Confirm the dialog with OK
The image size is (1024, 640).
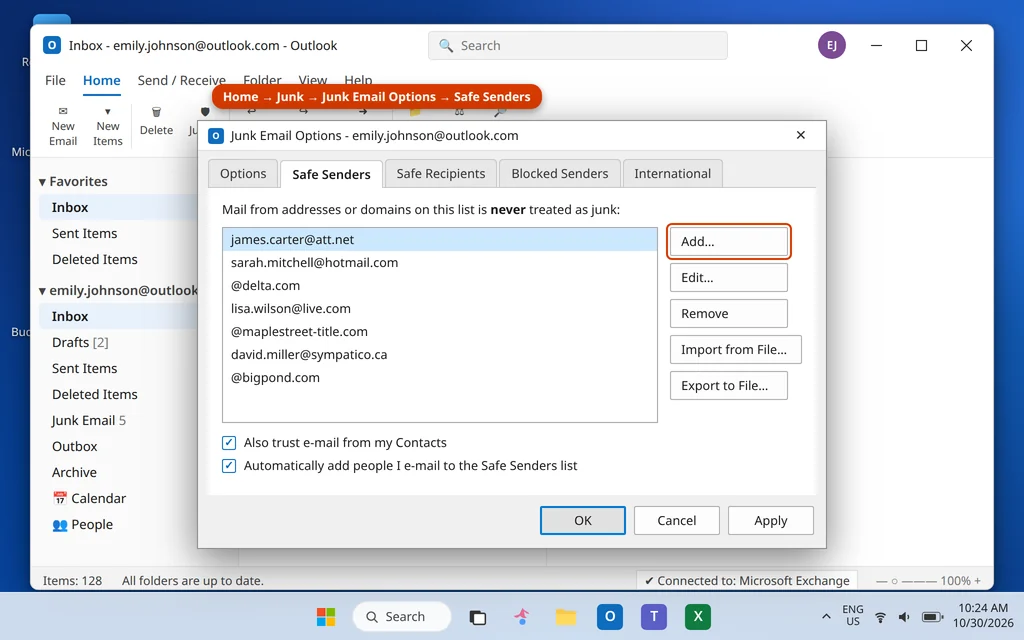[x=583, y=520]
